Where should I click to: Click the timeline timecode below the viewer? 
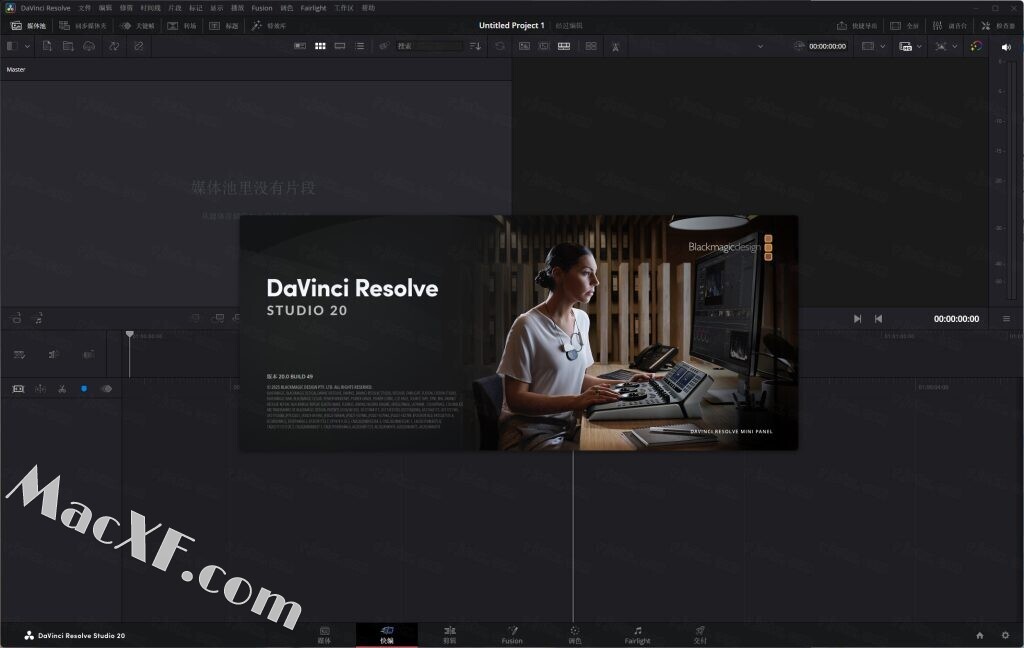956,319
